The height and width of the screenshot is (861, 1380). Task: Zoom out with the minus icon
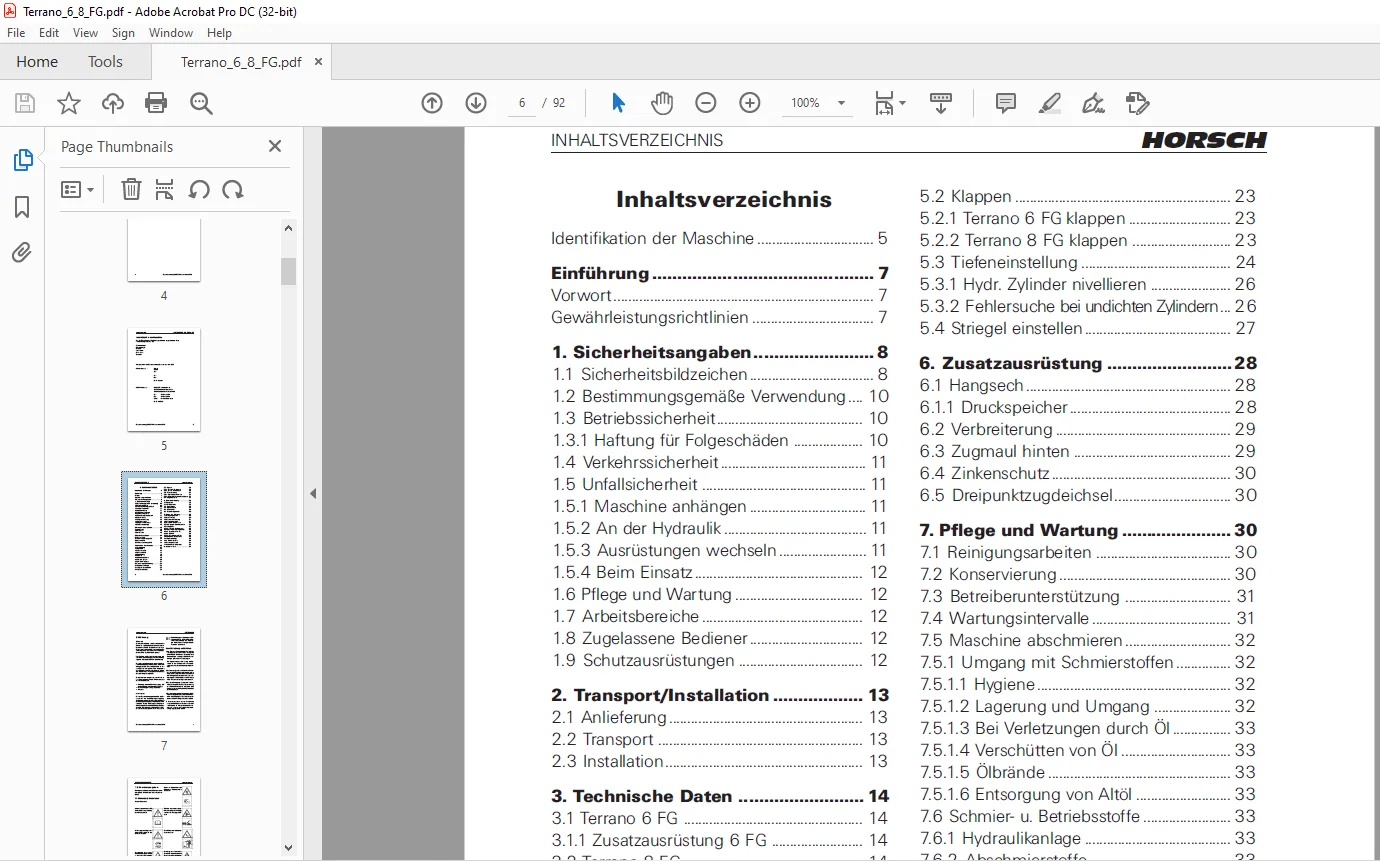click(706, 103)
